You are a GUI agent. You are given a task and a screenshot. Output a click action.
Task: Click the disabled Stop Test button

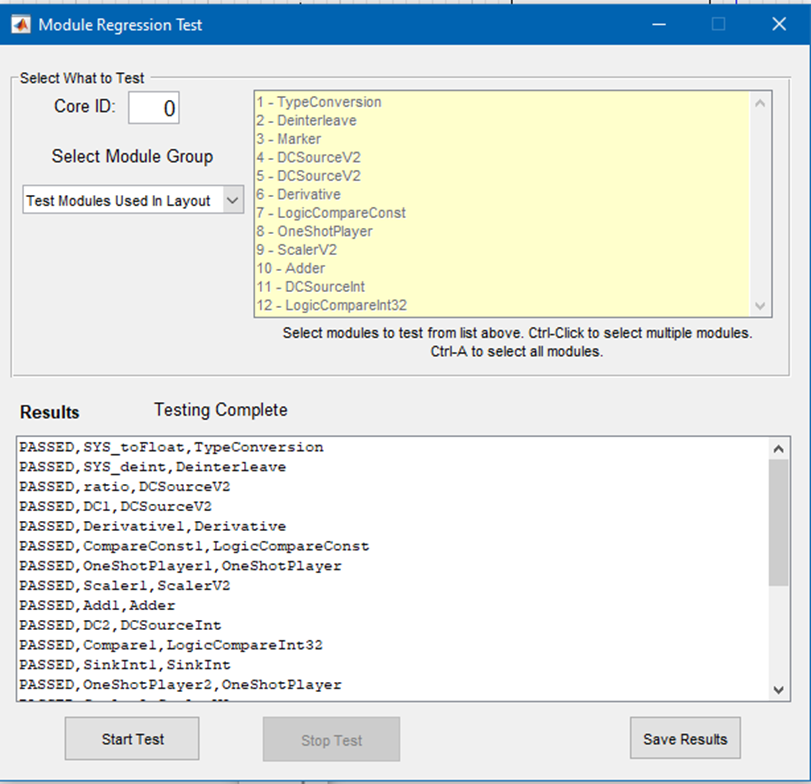pyautogui.click(x=331, y=740)
